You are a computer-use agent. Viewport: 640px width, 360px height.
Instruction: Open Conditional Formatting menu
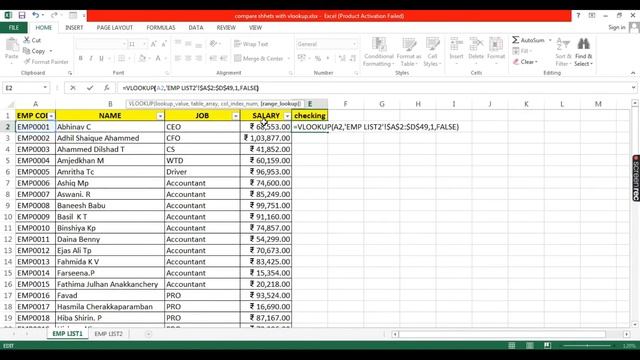[x=379, y=52]
